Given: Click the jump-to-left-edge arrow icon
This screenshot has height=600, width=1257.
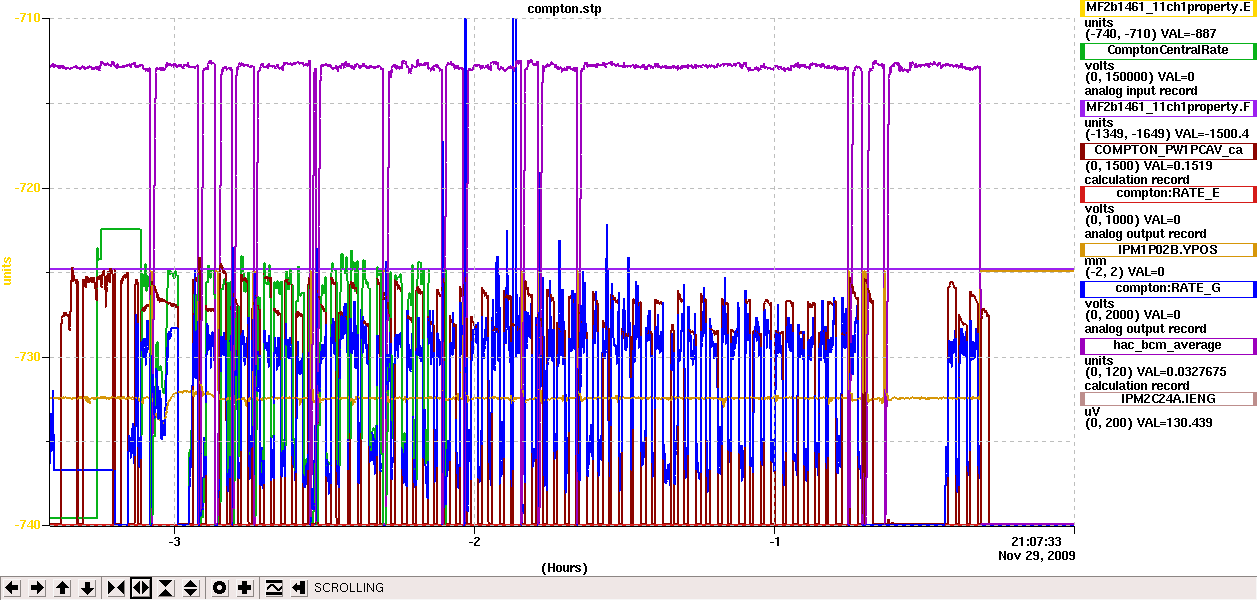Looking at the screenshot, I should (x=298, y=588).
